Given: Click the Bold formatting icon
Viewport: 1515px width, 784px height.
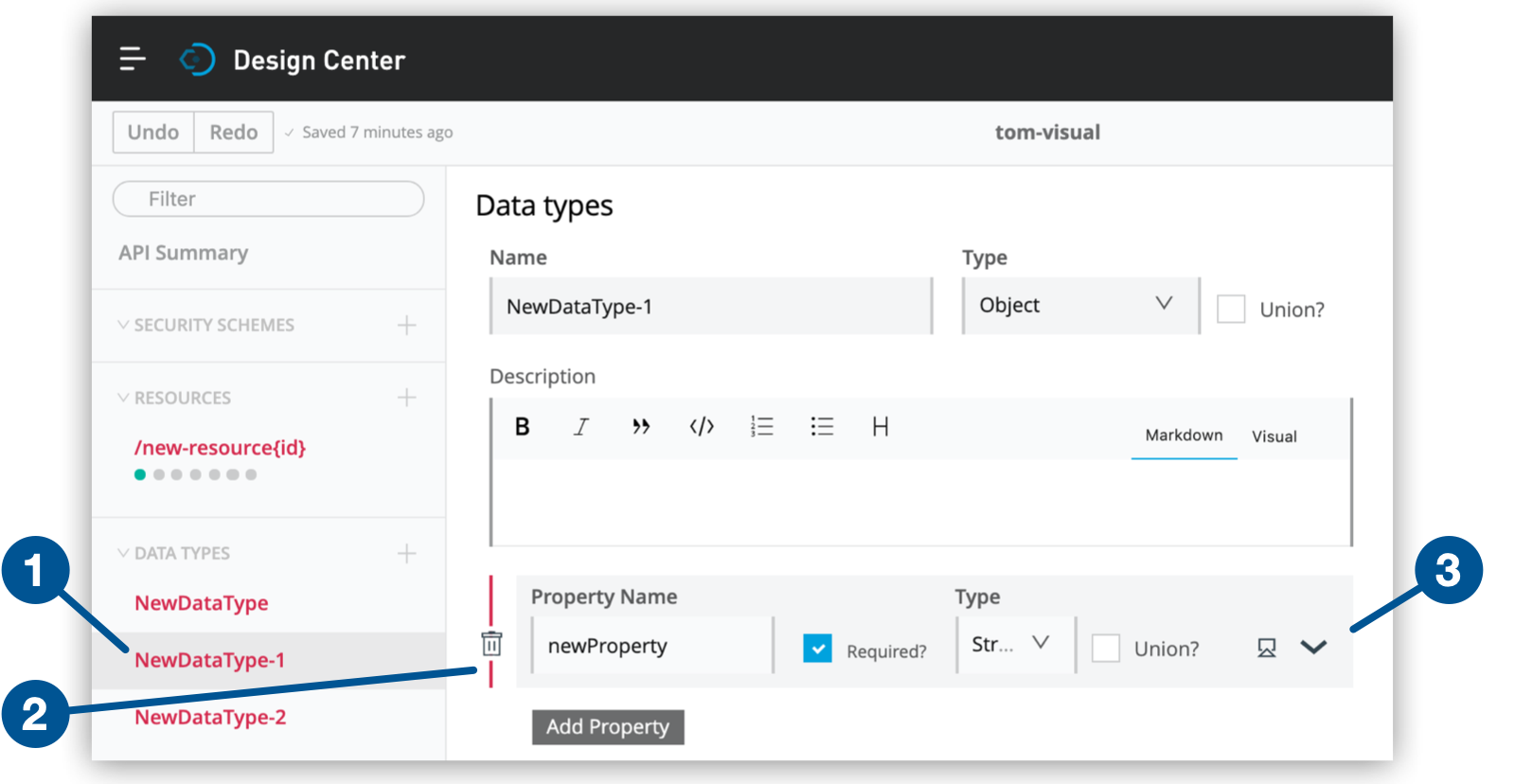Looking at the screenshot, I should (522, 427).
